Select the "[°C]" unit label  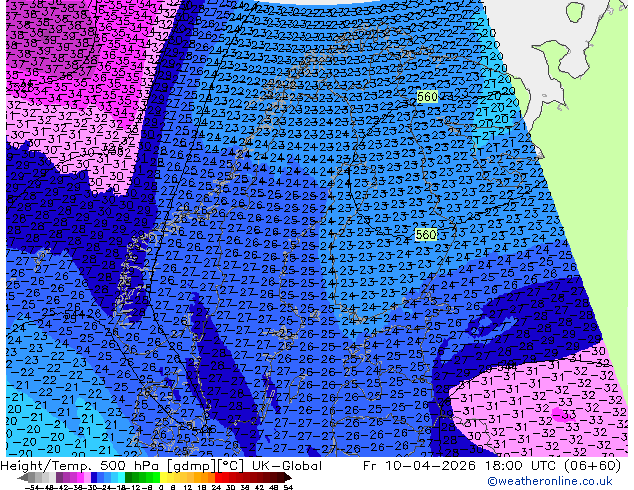[x=231, y=466]
